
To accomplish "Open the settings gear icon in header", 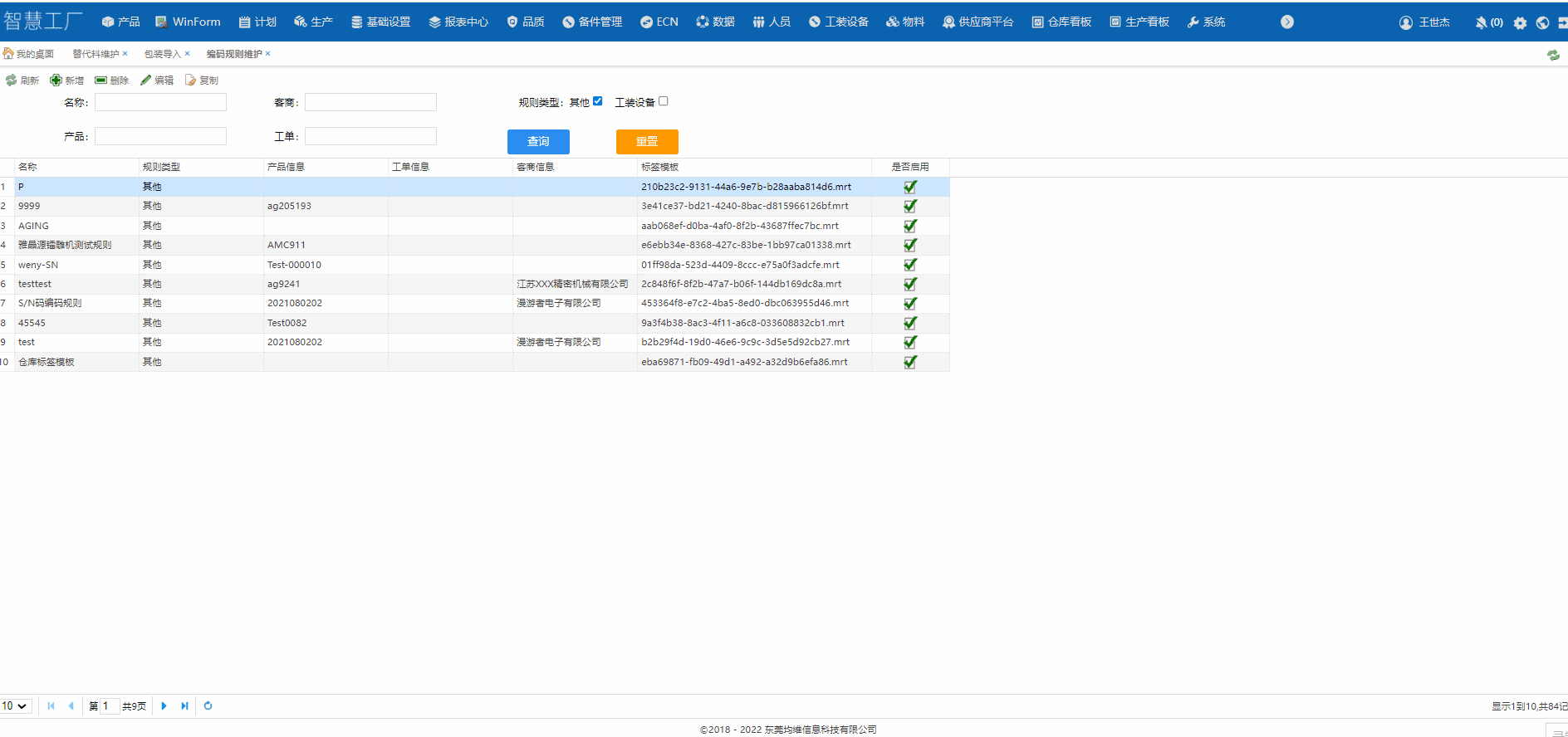I will [1520, 22].
